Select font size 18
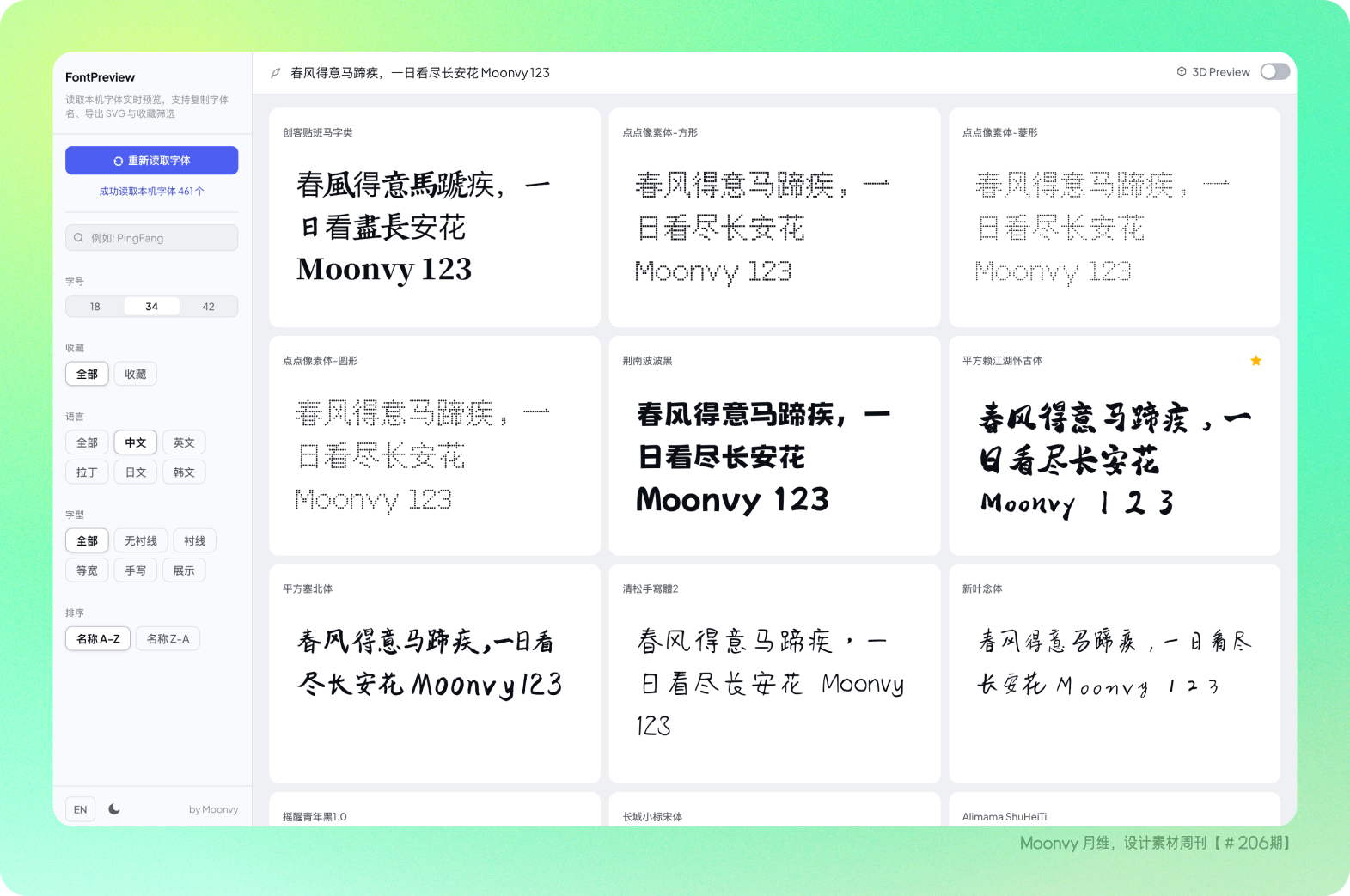 coord(95,307)
